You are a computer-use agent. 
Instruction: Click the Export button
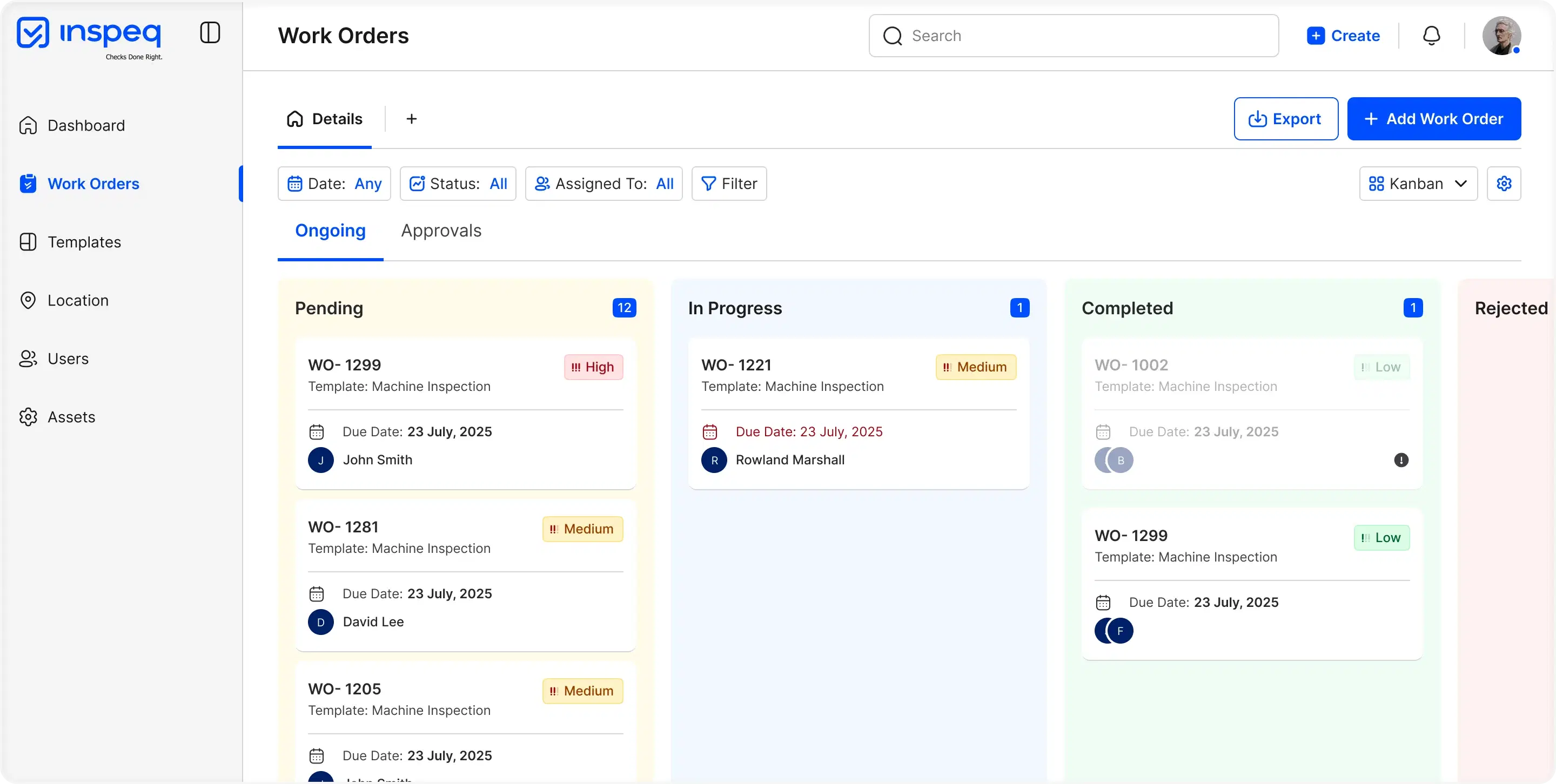point(1286,119)
